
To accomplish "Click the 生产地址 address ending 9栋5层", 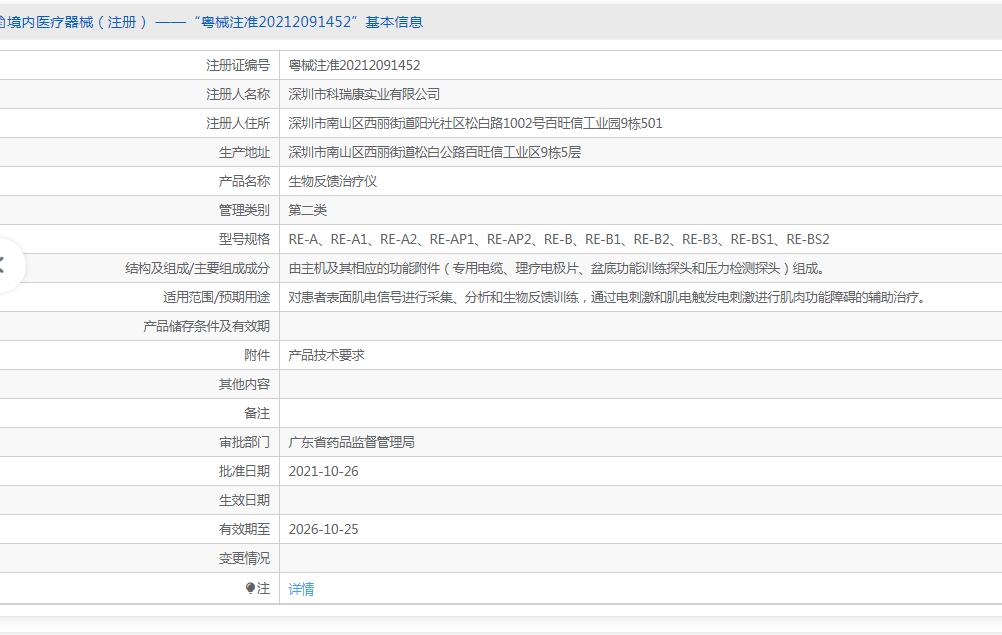I will [x=435, y=152].
